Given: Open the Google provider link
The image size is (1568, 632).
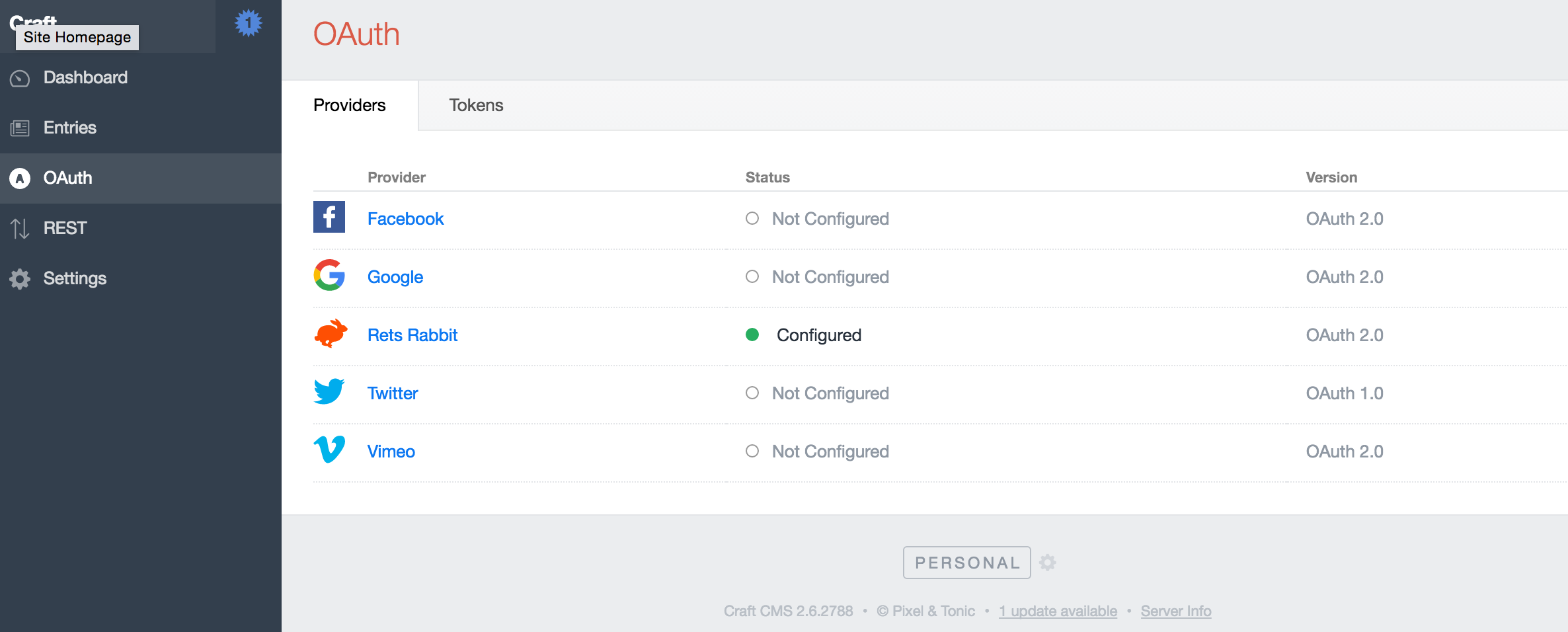Looking at the screenshot, I should [395, 277].
